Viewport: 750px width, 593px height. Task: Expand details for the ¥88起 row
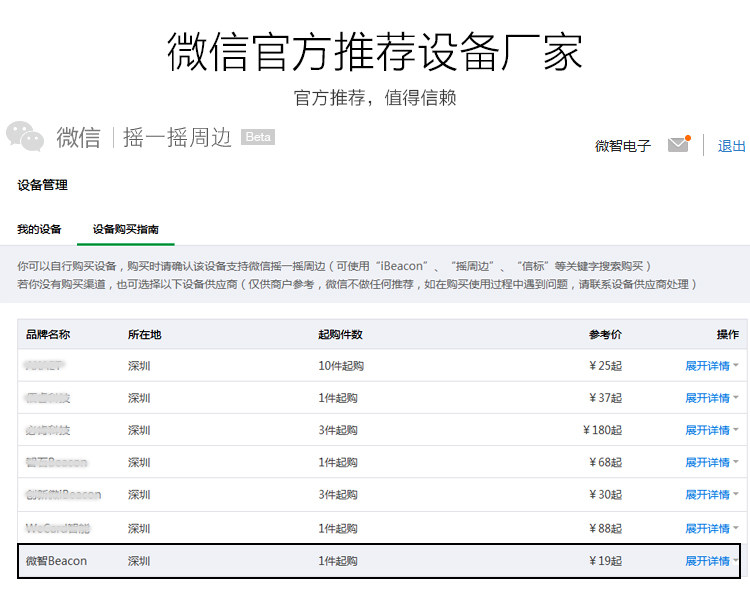pos(712,528)
